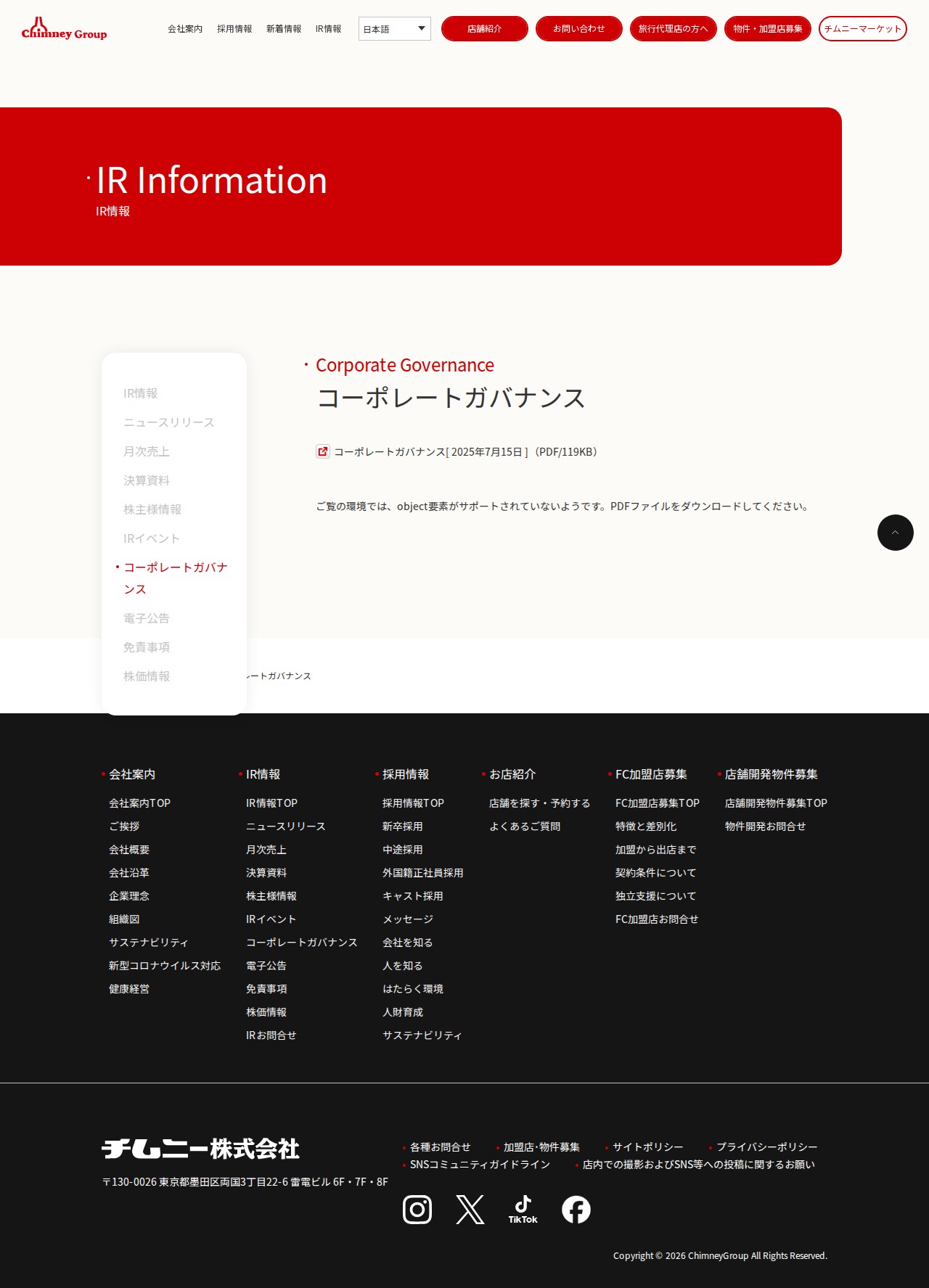Open footer link よくあるご質問
Viewport: 929px width, 1288px height.
click(x=525, y=826)
